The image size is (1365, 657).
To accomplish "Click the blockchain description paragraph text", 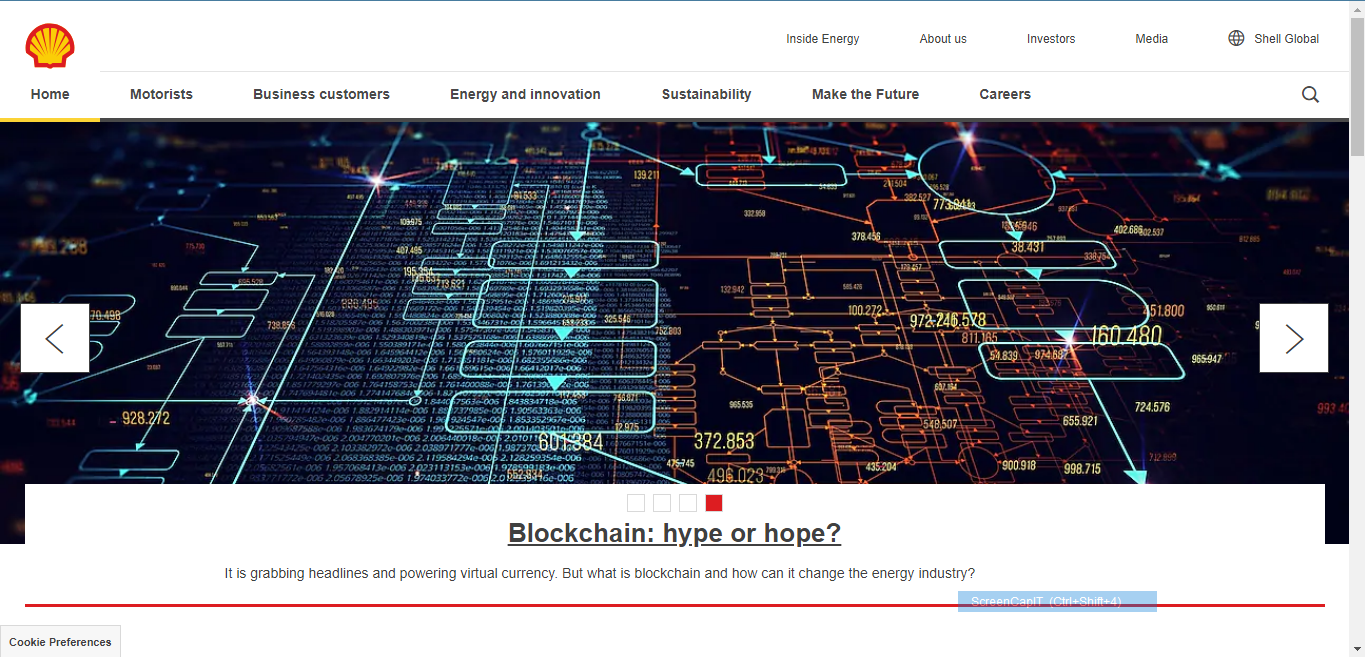I will 600,574.
